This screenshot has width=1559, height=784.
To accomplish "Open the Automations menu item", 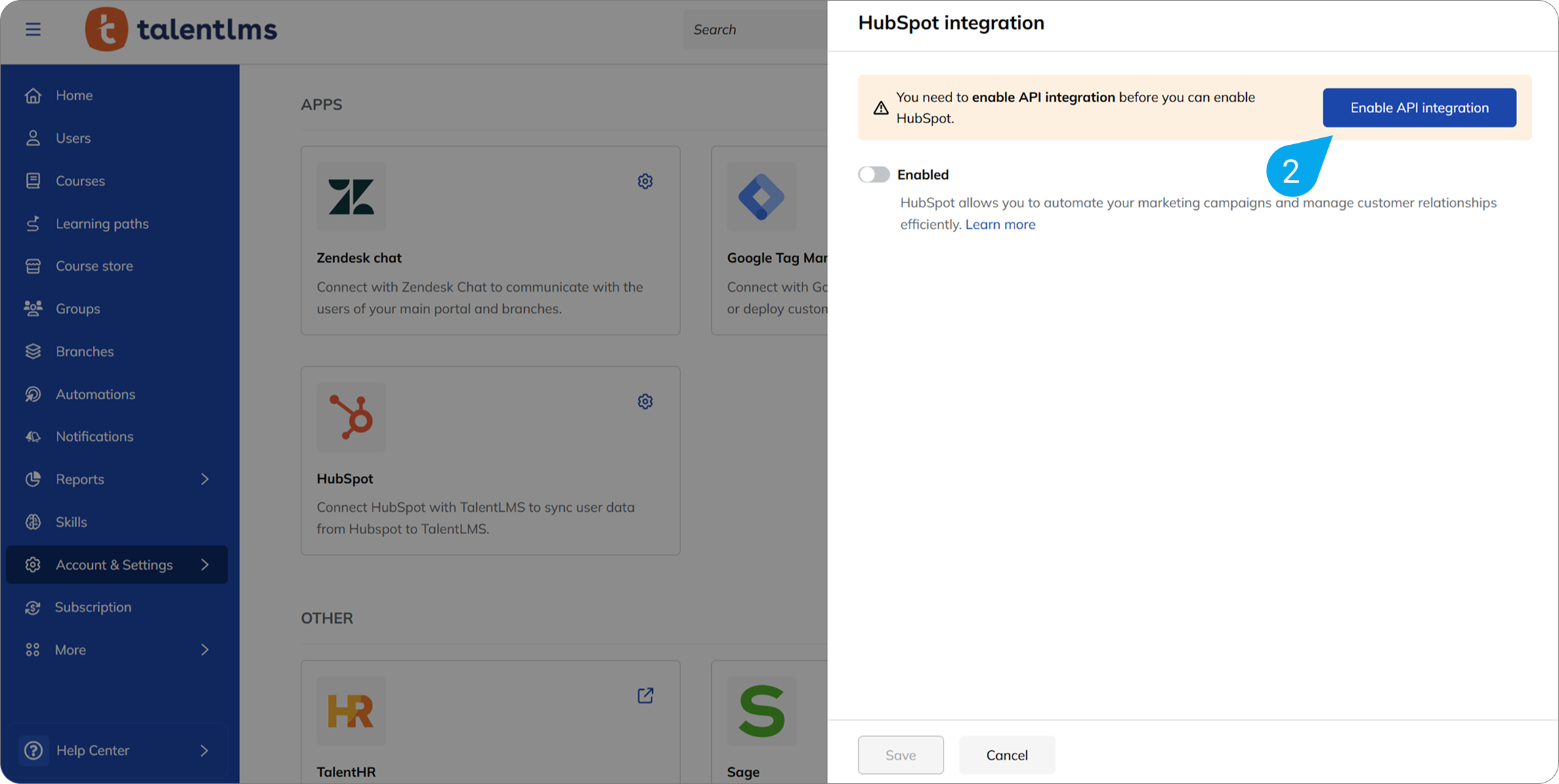I will 95,394.
